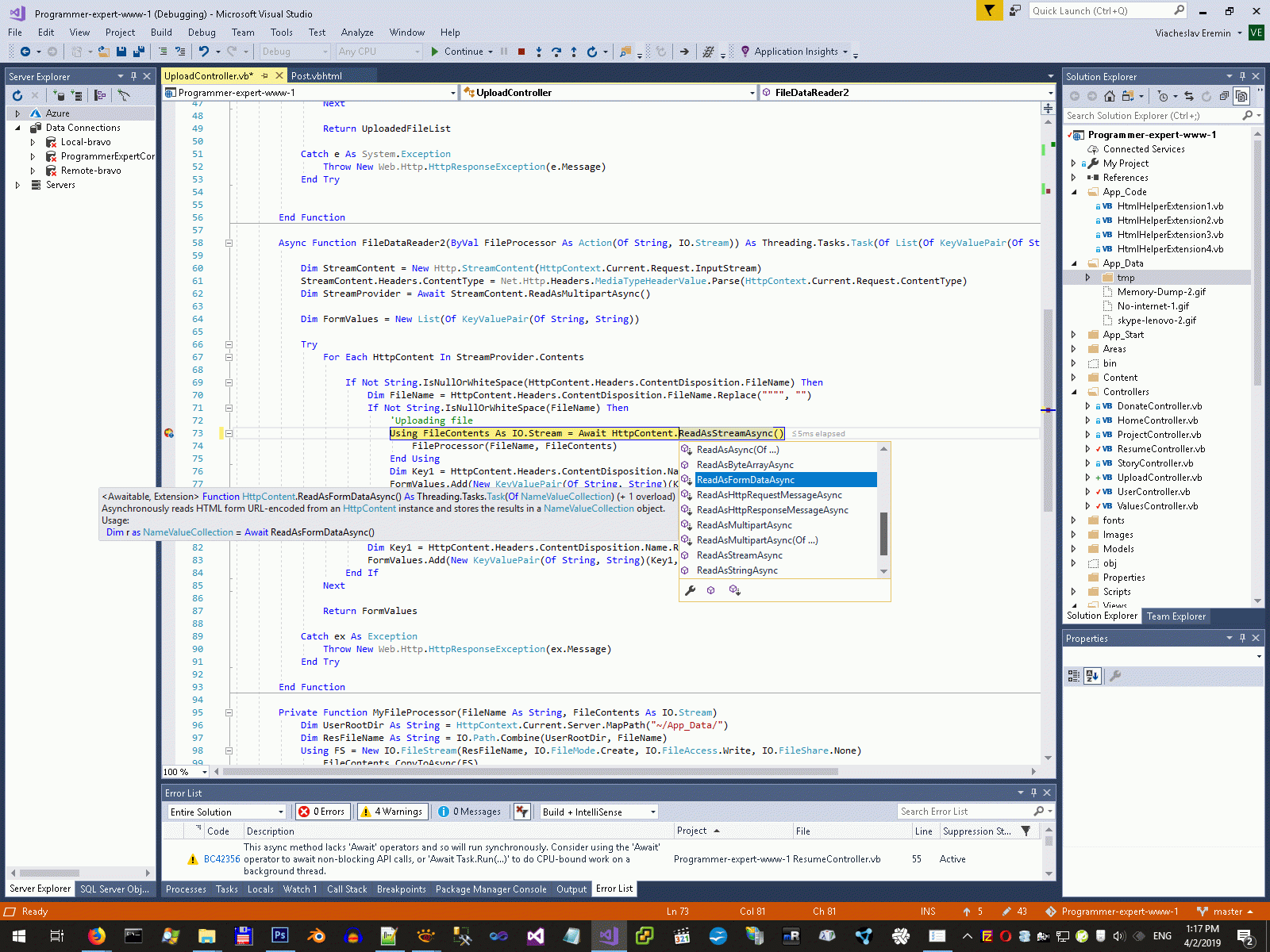Open Visual Studio from the Windows taskbar
This screenshot has height=952, width=1270.
[x=608, y=936]
